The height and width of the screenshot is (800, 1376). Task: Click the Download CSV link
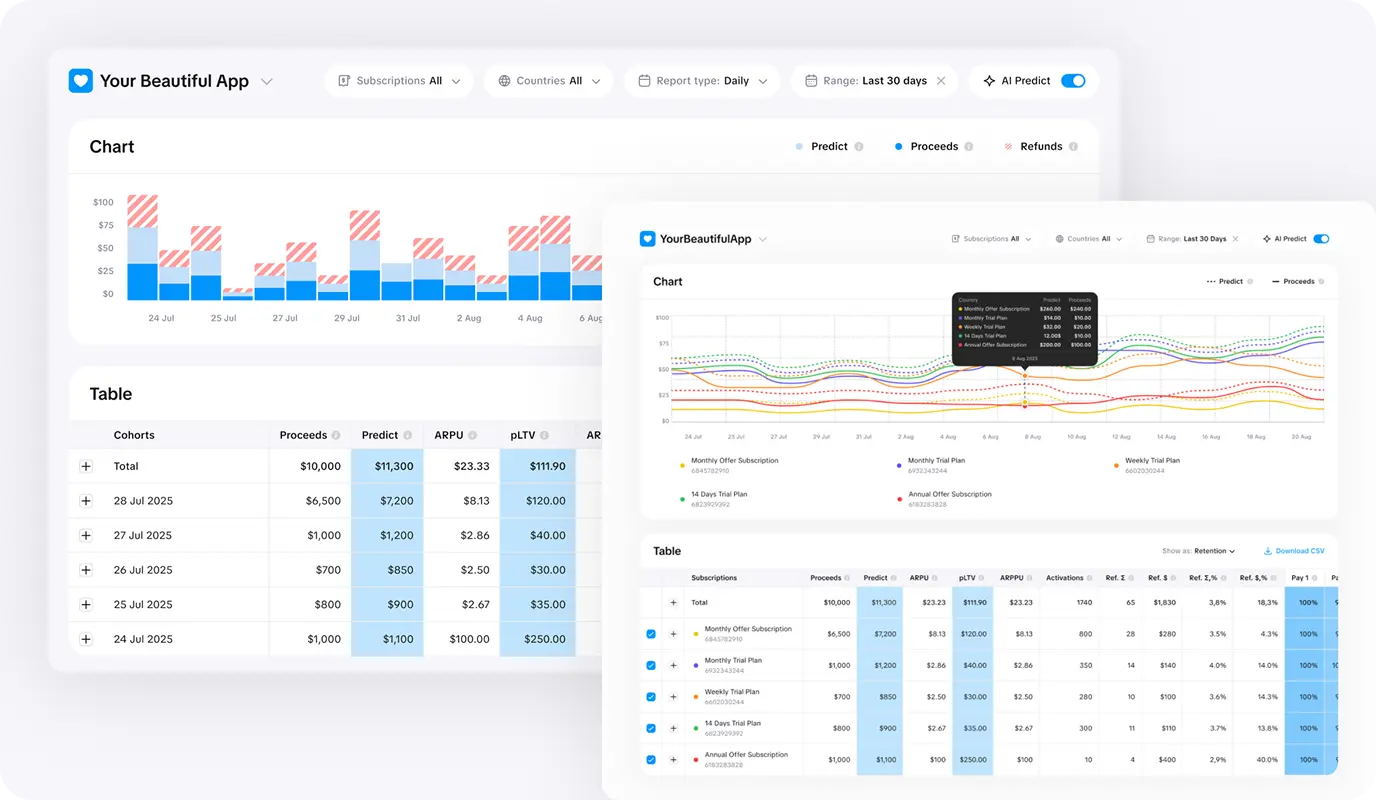[1300, 550]
